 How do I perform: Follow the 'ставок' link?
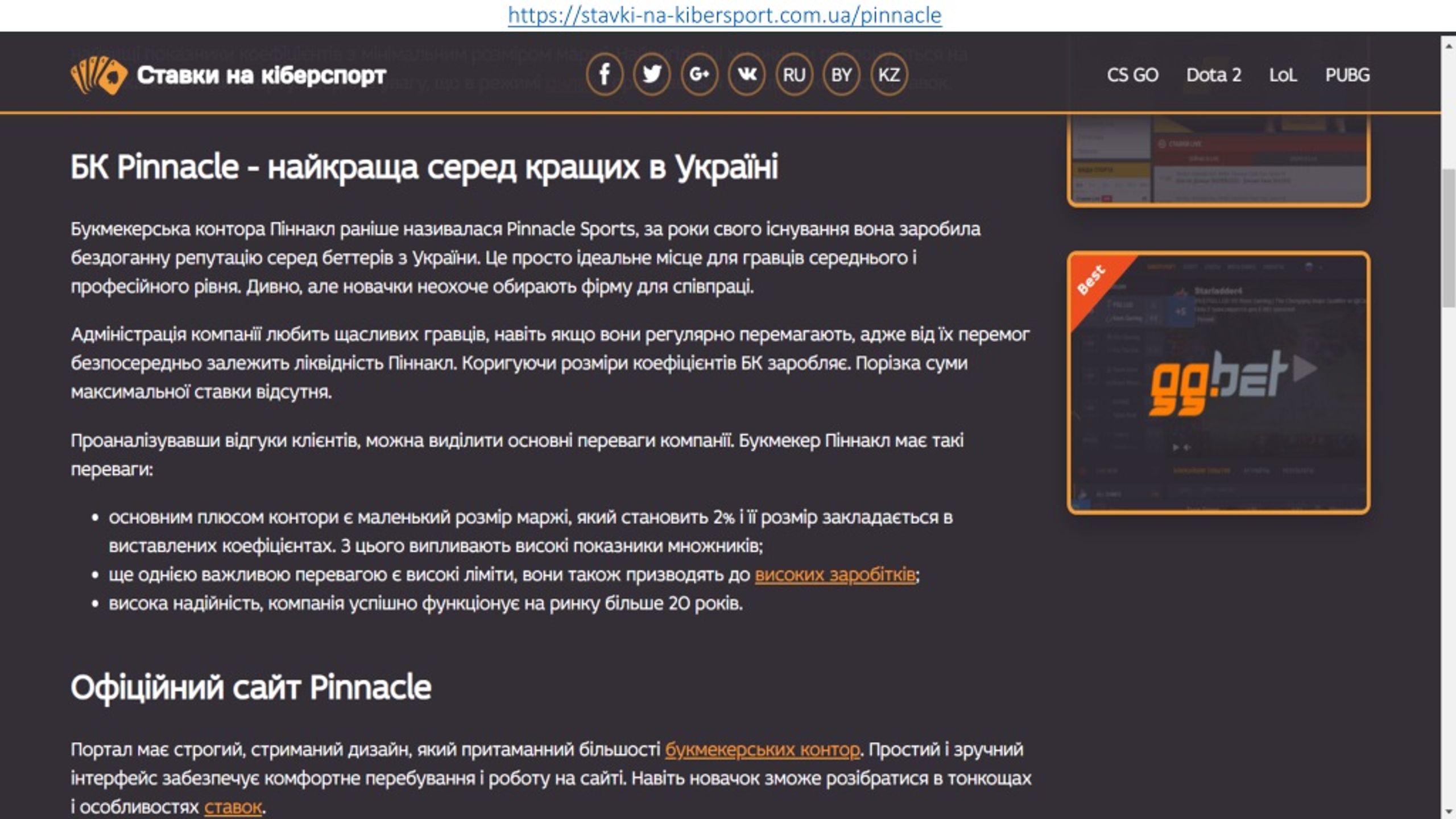click(233, 807)
